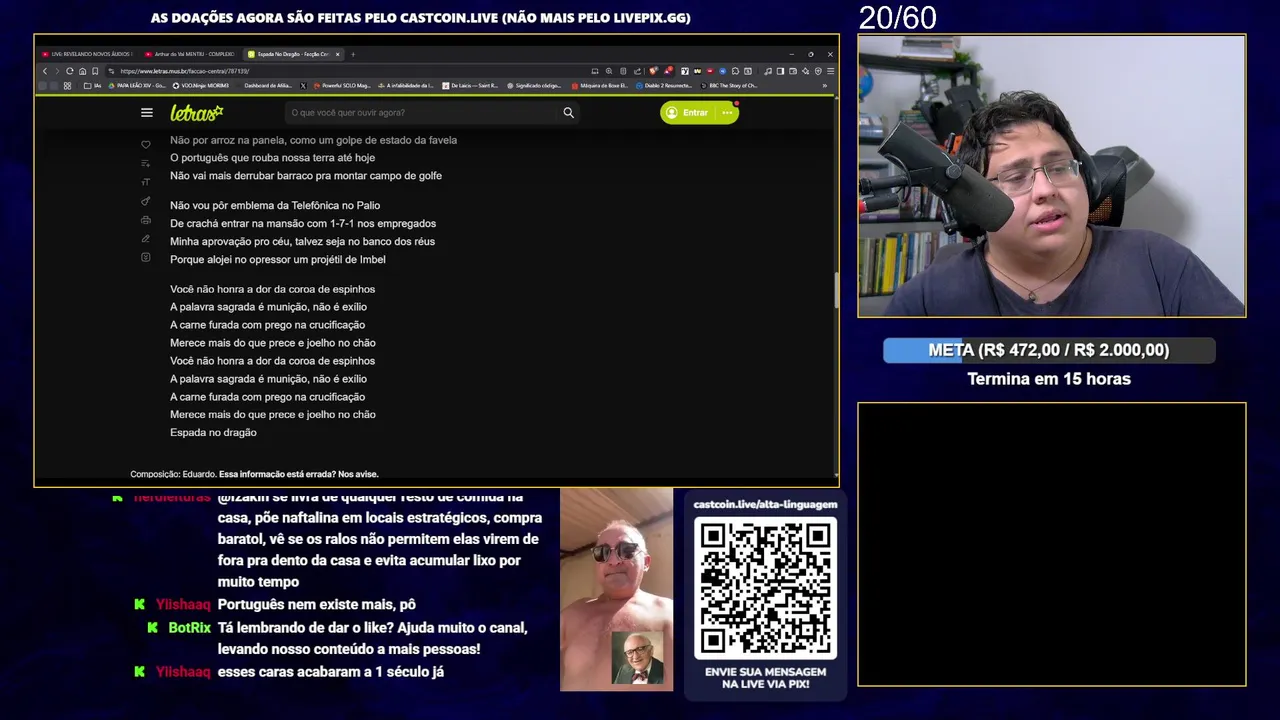Image resolution: width=1280 pixels, height=720 pixels.
Task: Click the share page icon in address bar
Action: pyautogui.click(x=638, y=71)
